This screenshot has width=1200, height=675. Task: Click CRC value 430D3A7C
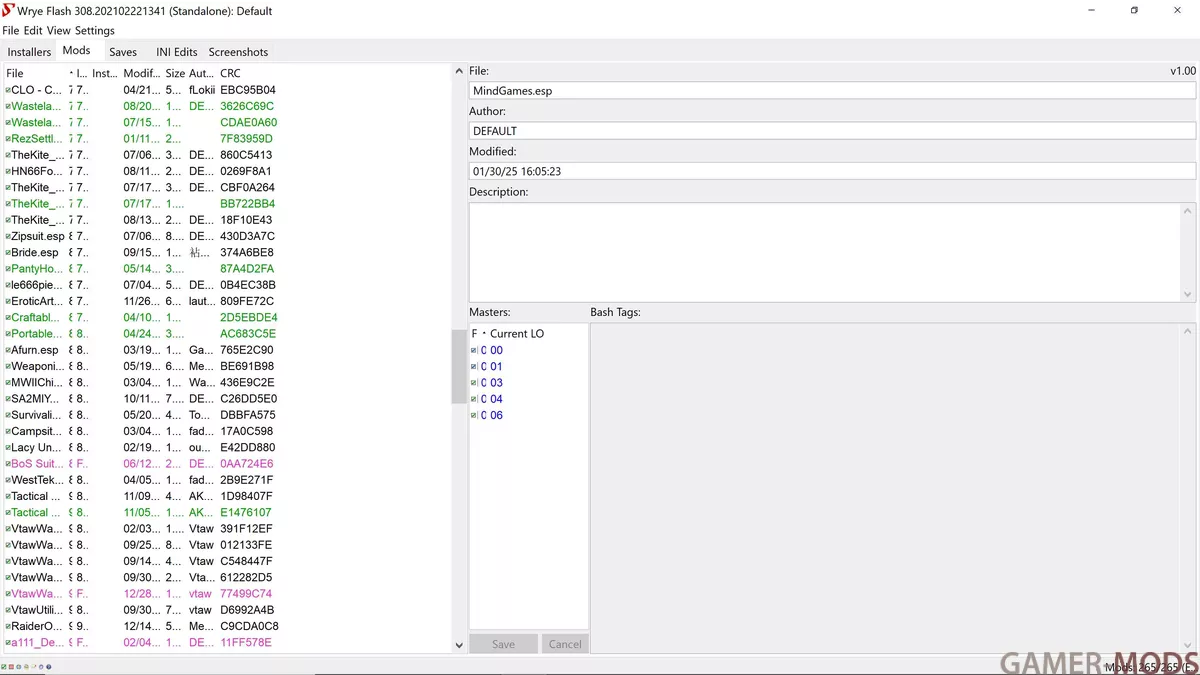[x=247, y=236]
